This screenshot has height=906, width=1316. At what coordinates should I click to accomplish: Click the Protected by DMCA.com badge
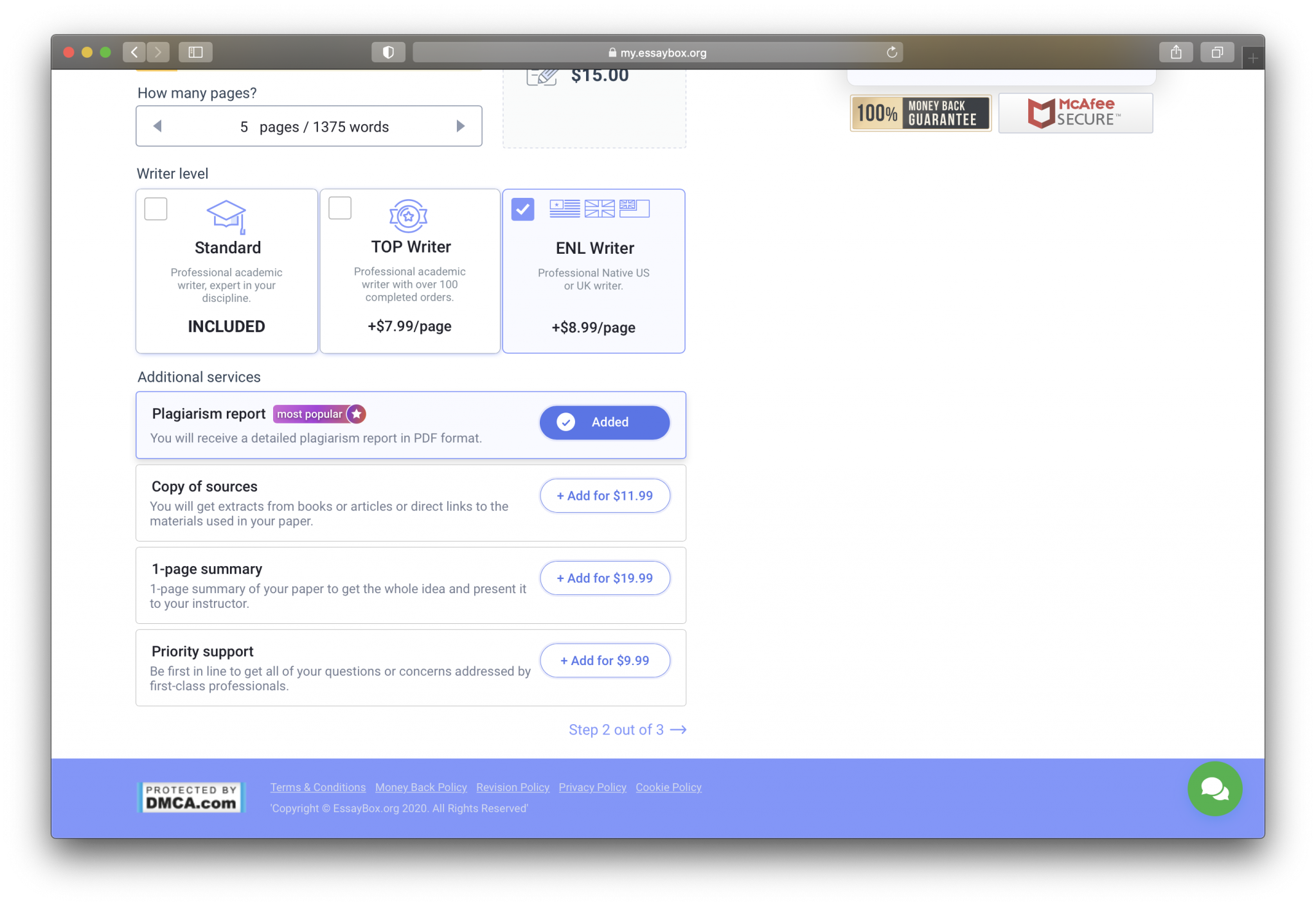coord(191,797)
